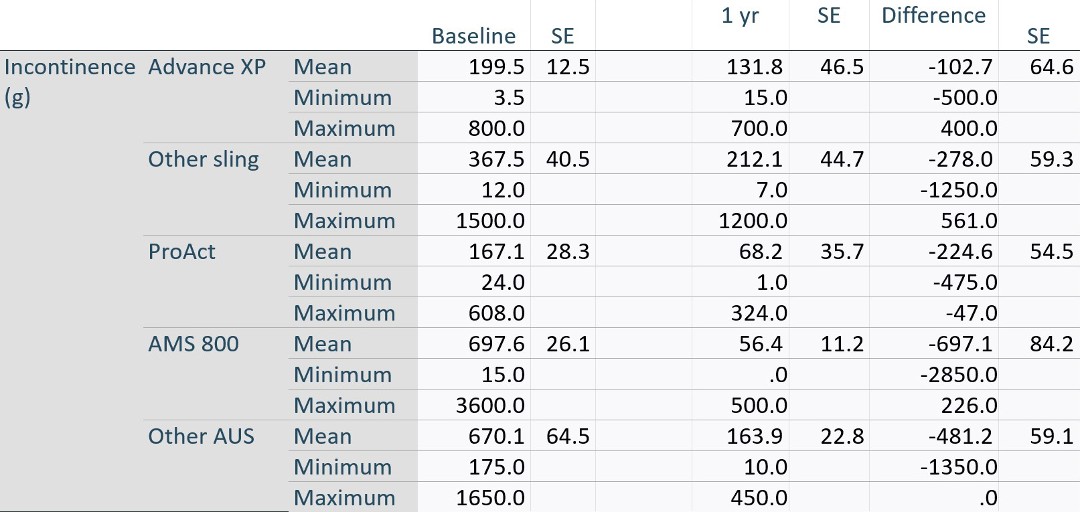Select the AMS 800 1 yr mean 56.4
The width and height of the screenshot is (1080, 512).
pyautogui.click(x=764, y=344)
